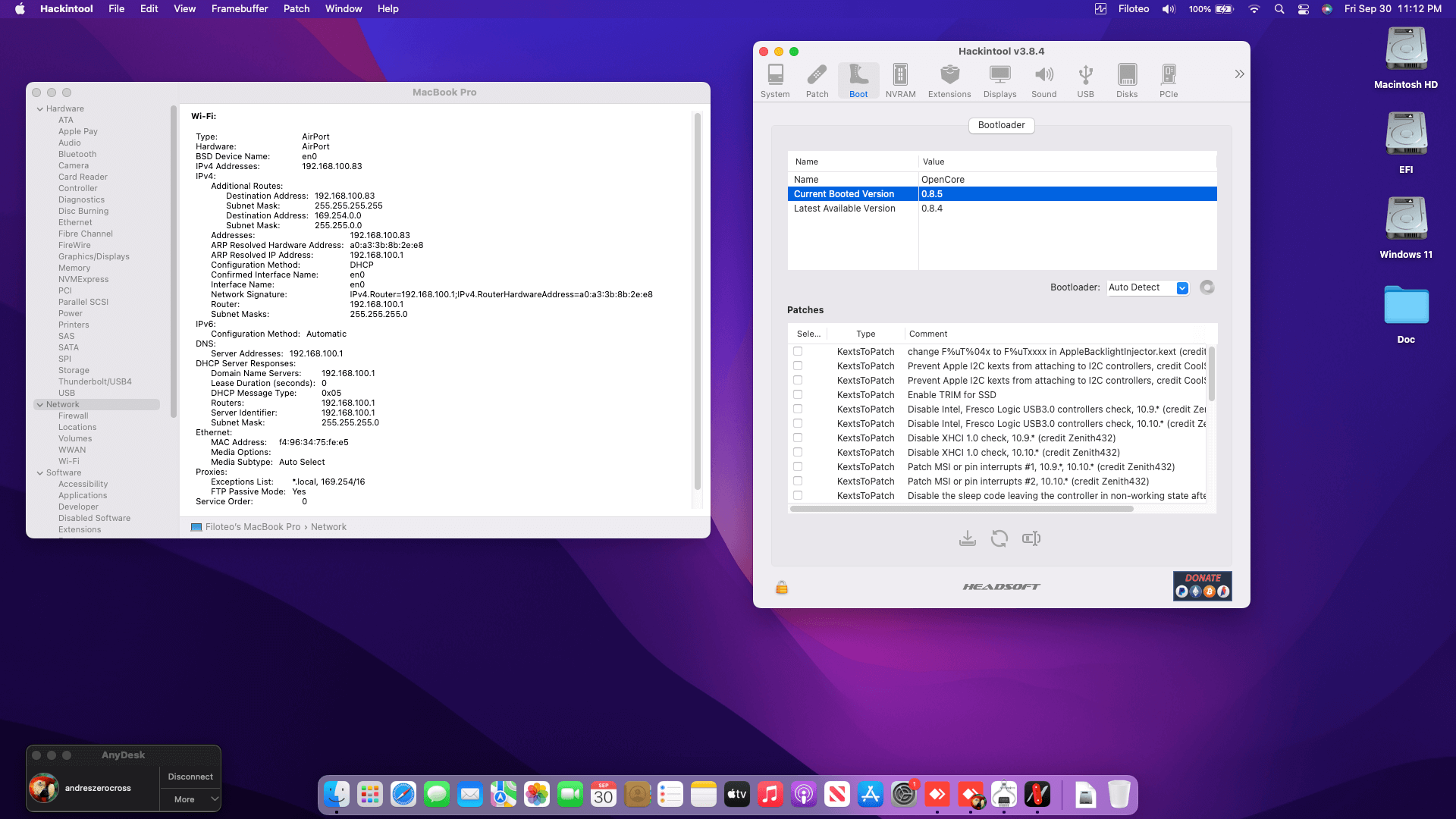Screen dimensions: 1456x819
Task: Show more toolbar items via double chevron
Action: coord(1239,74)
